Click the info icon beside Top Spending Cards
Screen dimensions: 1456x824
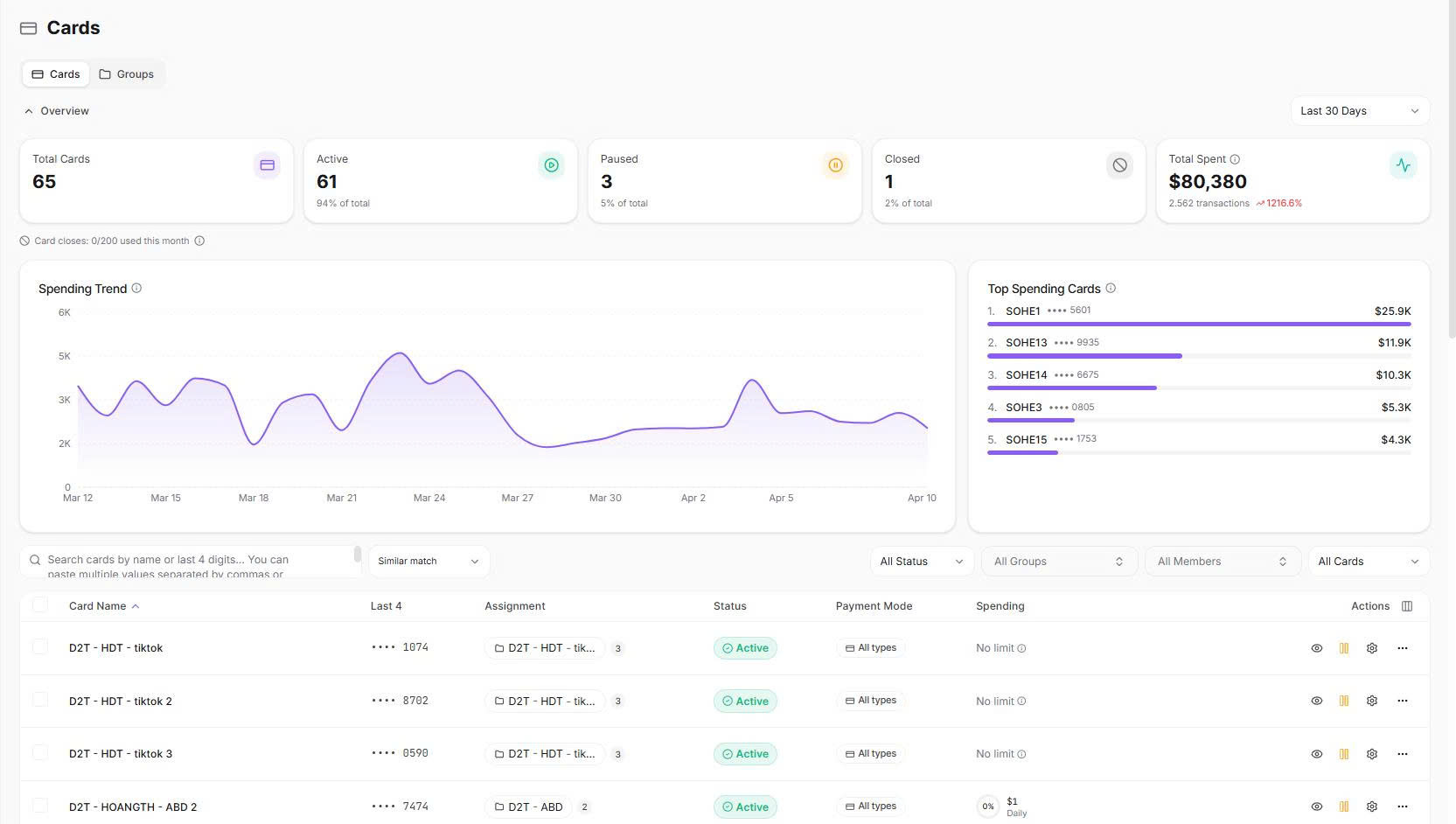pos(1111,289)
